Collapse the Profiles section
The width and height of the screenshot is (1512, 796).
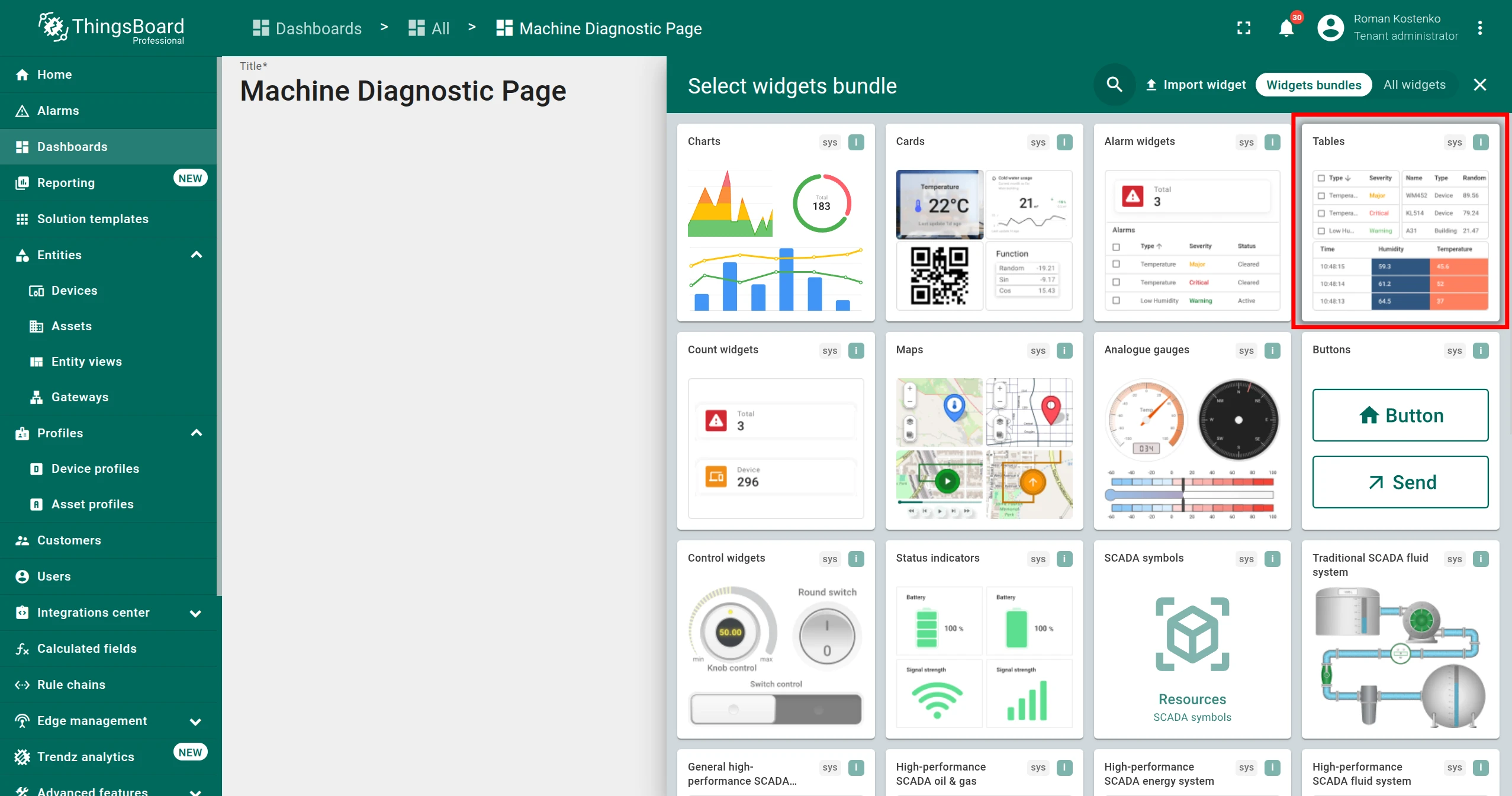coord(197,433)
